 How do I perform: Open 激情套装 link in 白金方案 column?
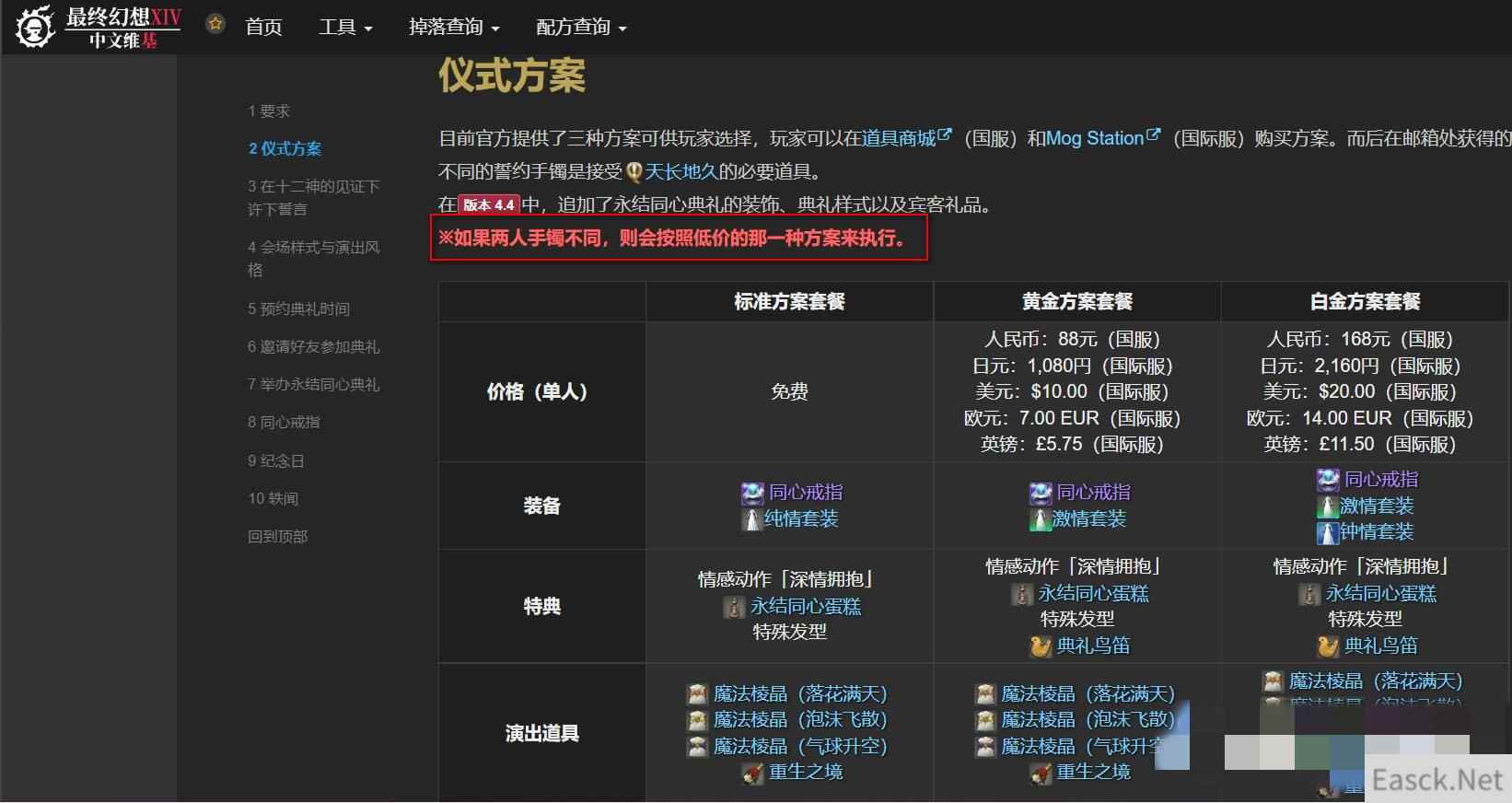pos(1377,506)
